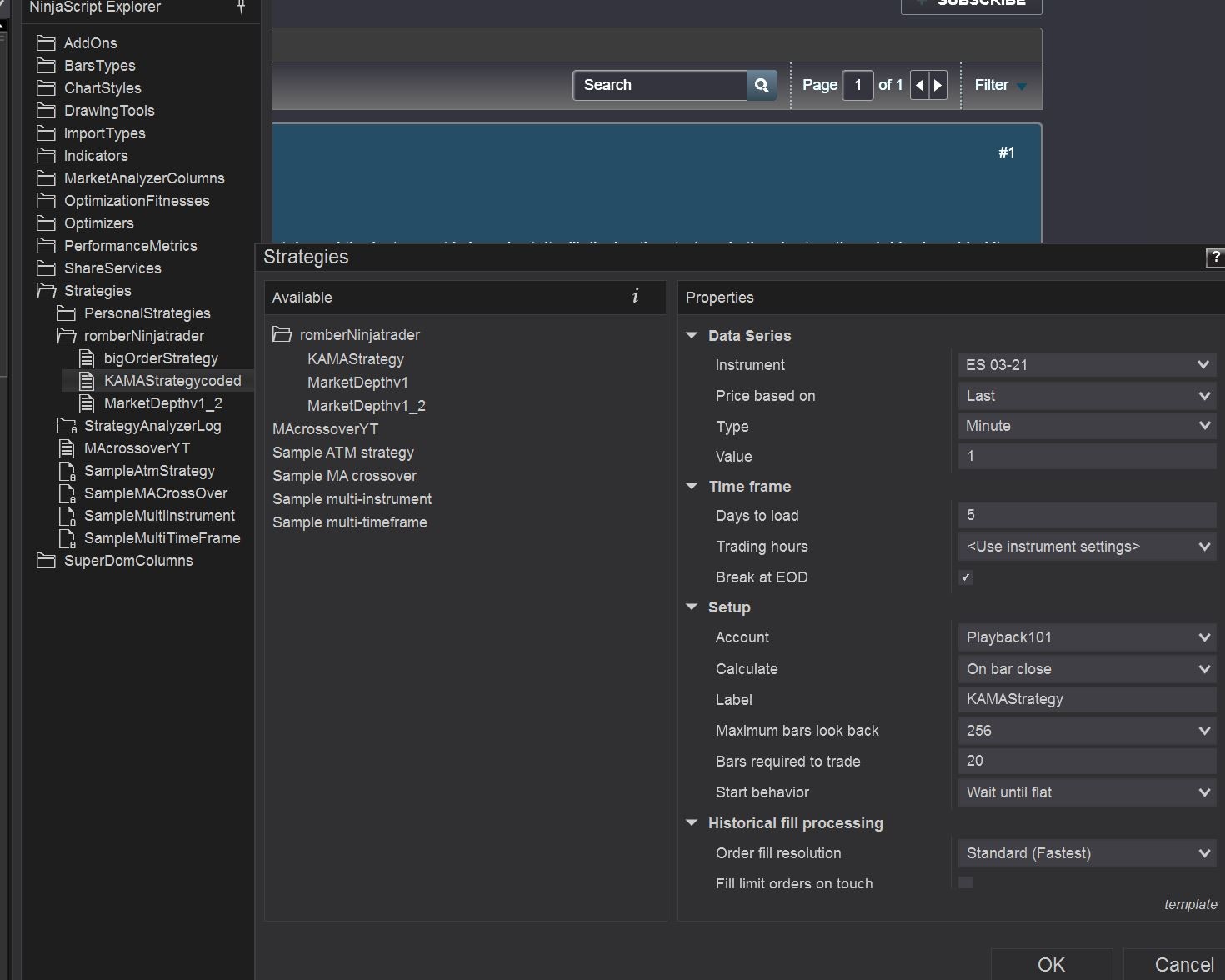Collapse the Data Series section
The width and height of the screenshot is (1225, 980).
click(x=692, y=336)
